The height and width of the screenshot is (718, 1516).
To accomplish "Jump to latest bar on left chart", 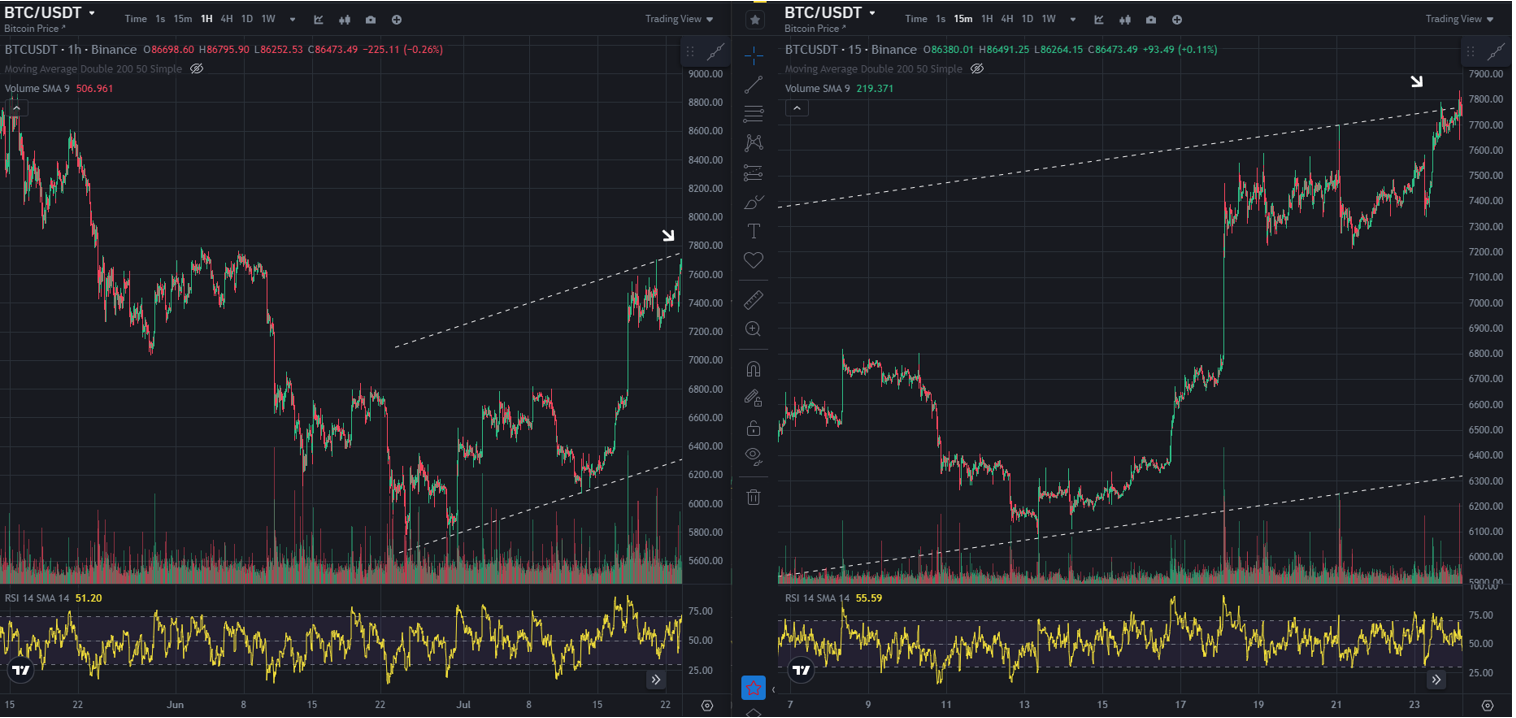I will click(656, 679).
